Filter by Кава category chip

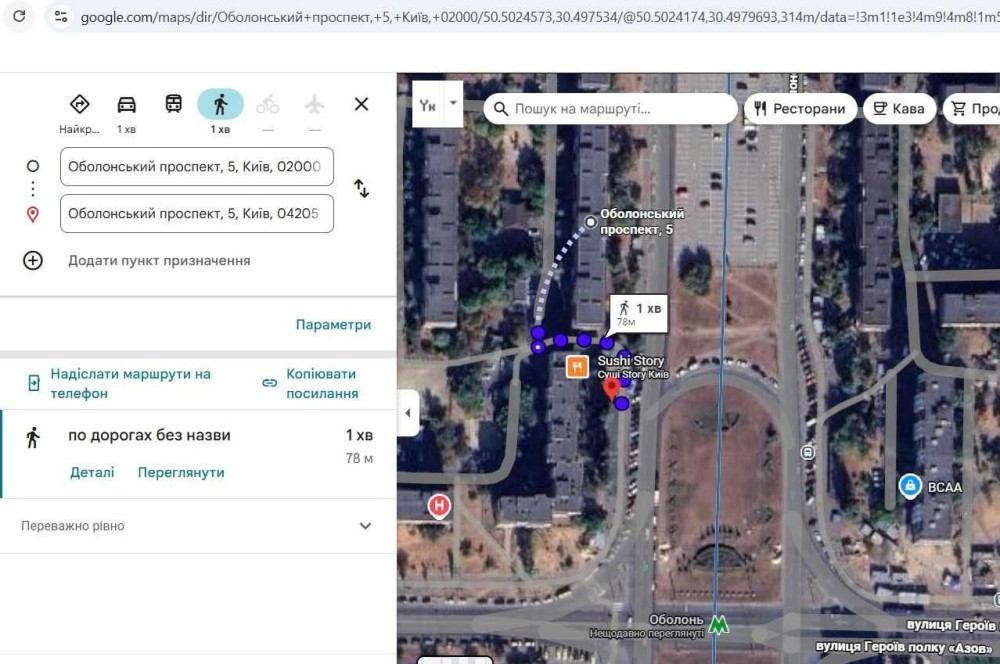coord(898,109)
